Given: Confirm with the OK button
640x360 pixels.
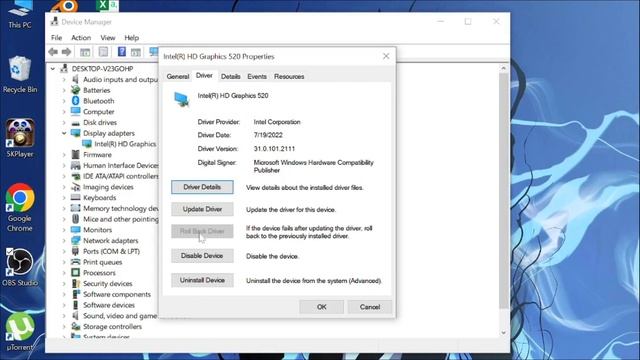Looking at the screenshot, I should (x=321, y=307).
